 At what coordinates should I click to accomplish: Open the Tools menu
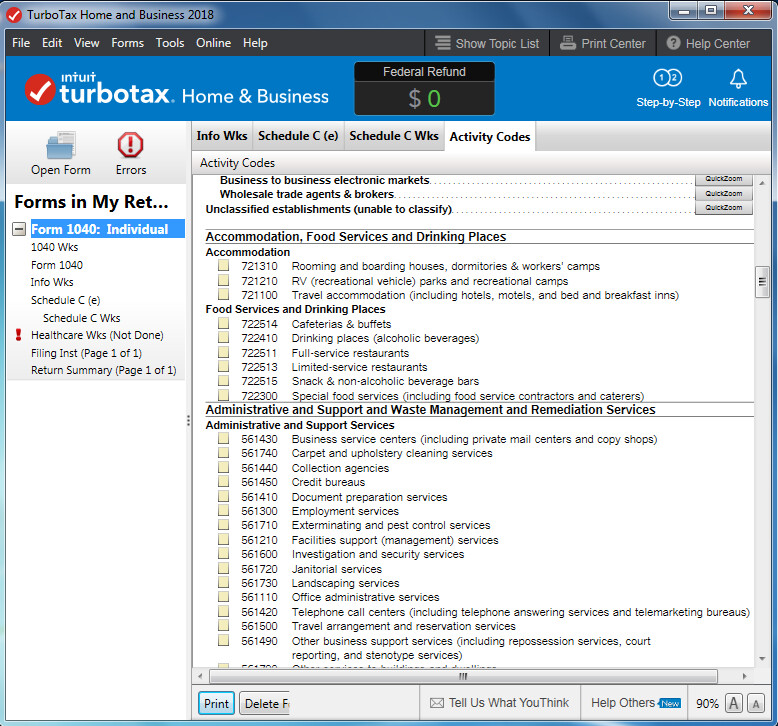(170, 43)
